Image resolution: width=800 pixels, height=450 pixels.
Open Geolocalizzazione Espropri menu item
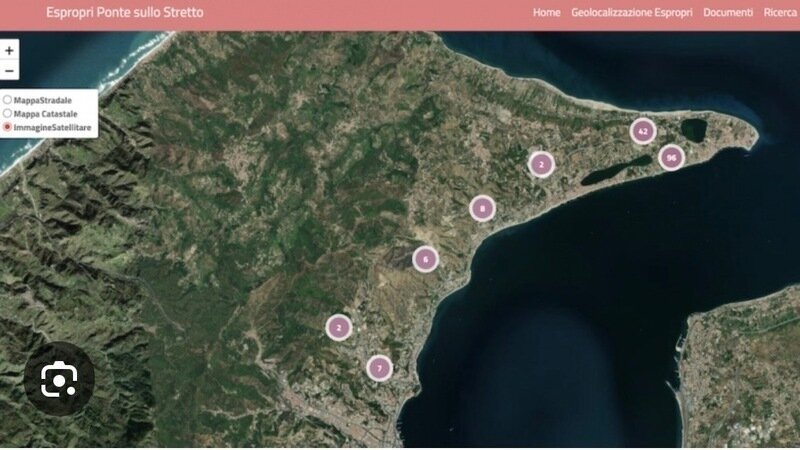point(632,13)
